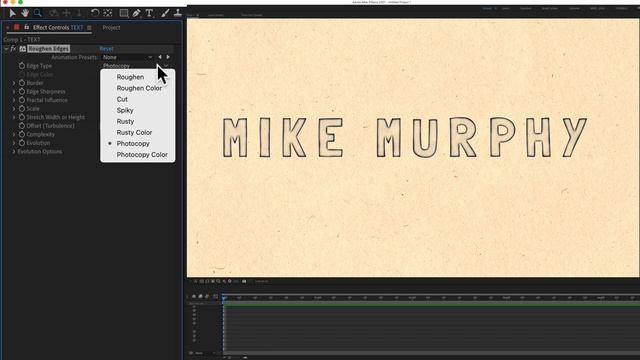Expand Stretch Width or Height property
The width and height of the screenshot is (640, 360).
tap(14, 117)
